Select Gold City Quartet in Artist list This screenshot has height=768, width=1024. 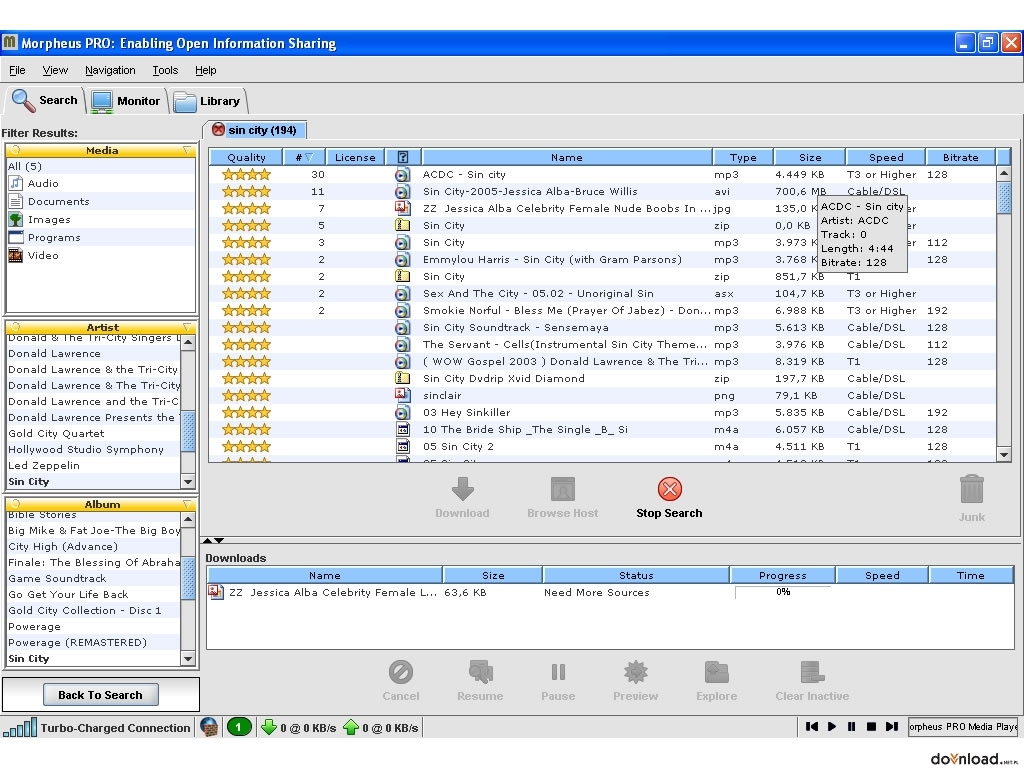coord(93,433)
